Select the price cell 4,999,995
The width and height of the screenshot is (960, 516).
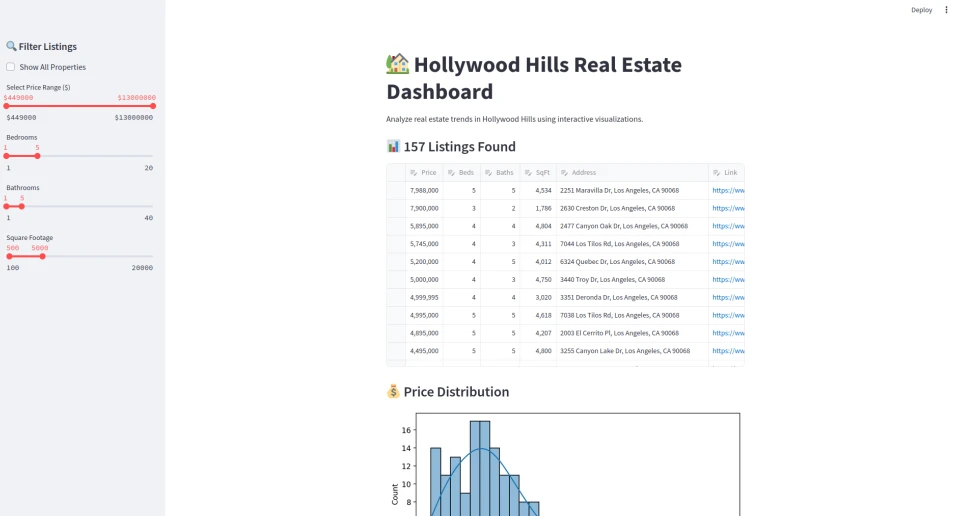(x=424, y=297)
